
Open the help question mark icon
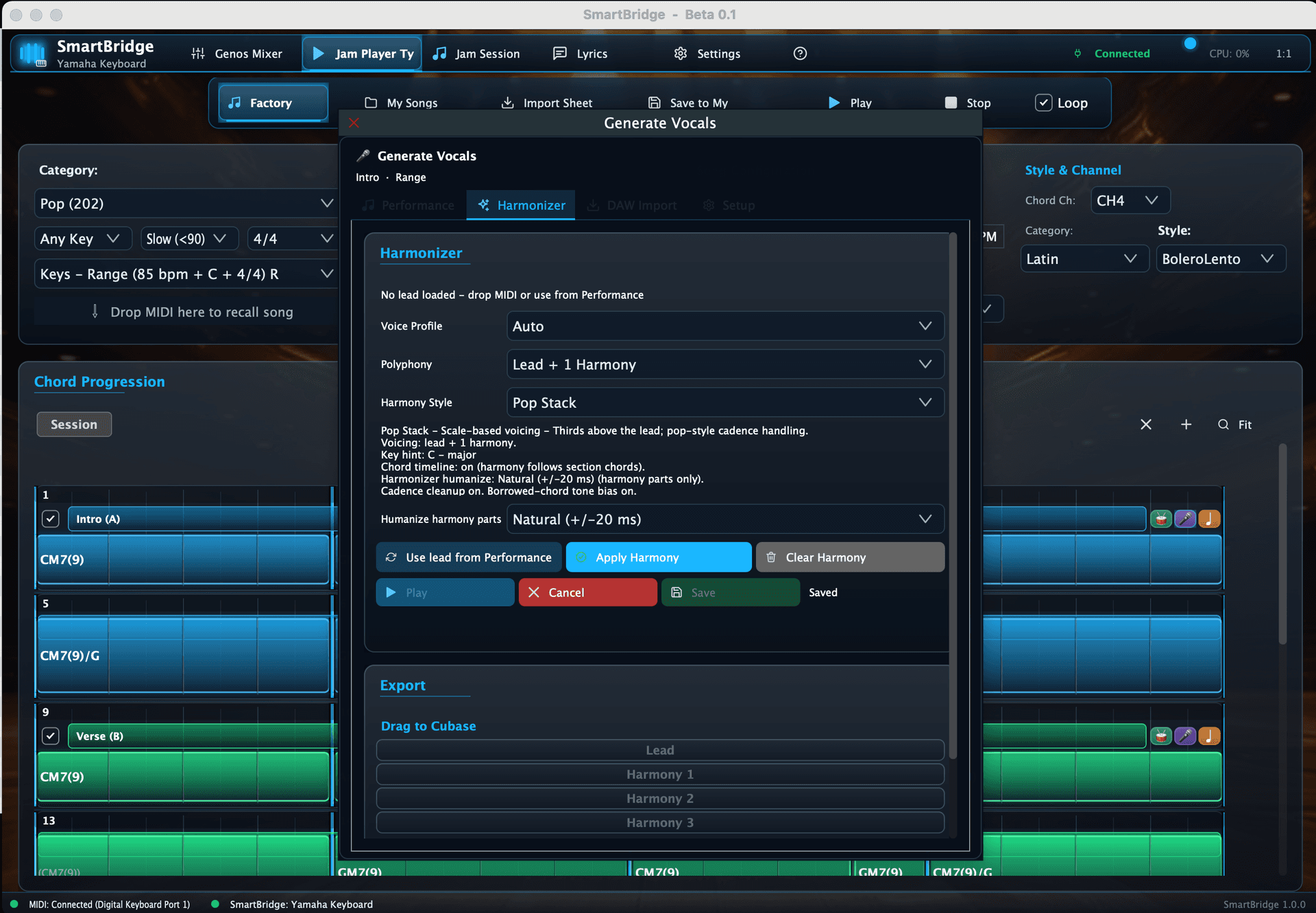[x=800, y=53]
